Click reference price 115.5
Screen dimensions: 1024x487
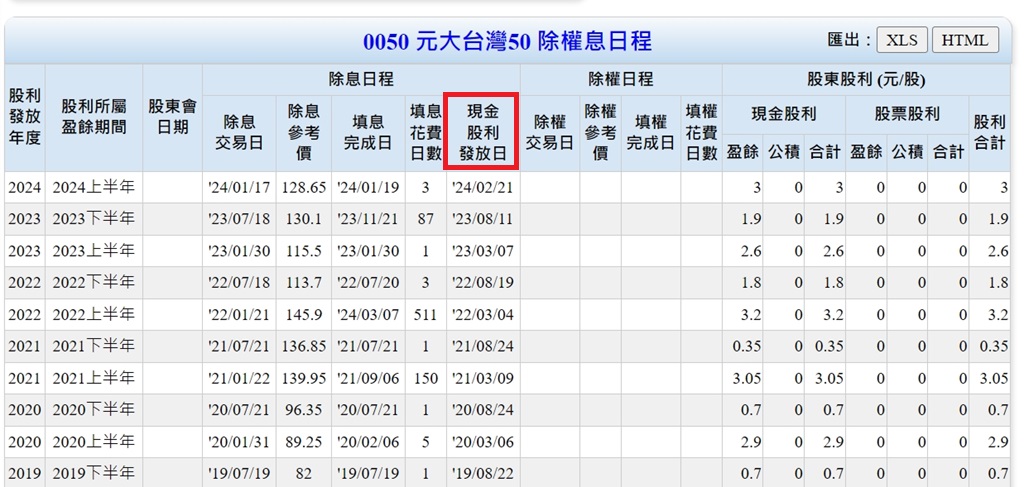click(304, 251)
